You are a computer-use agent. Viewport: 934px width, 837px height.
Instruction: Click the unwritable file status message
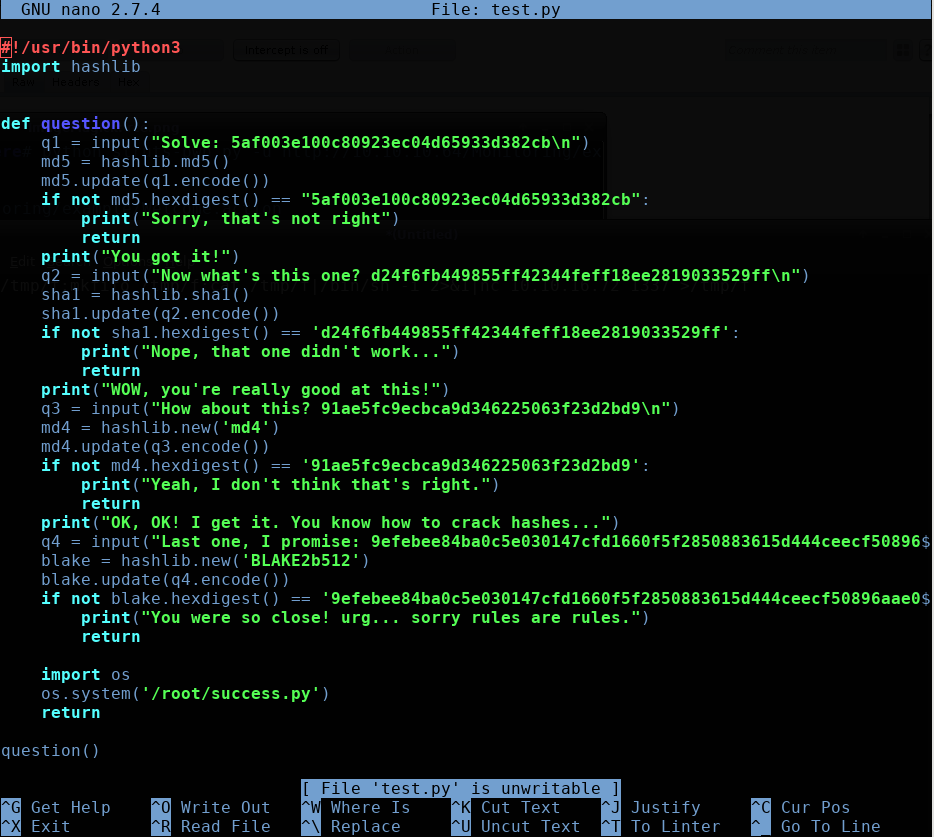point(460,789)
